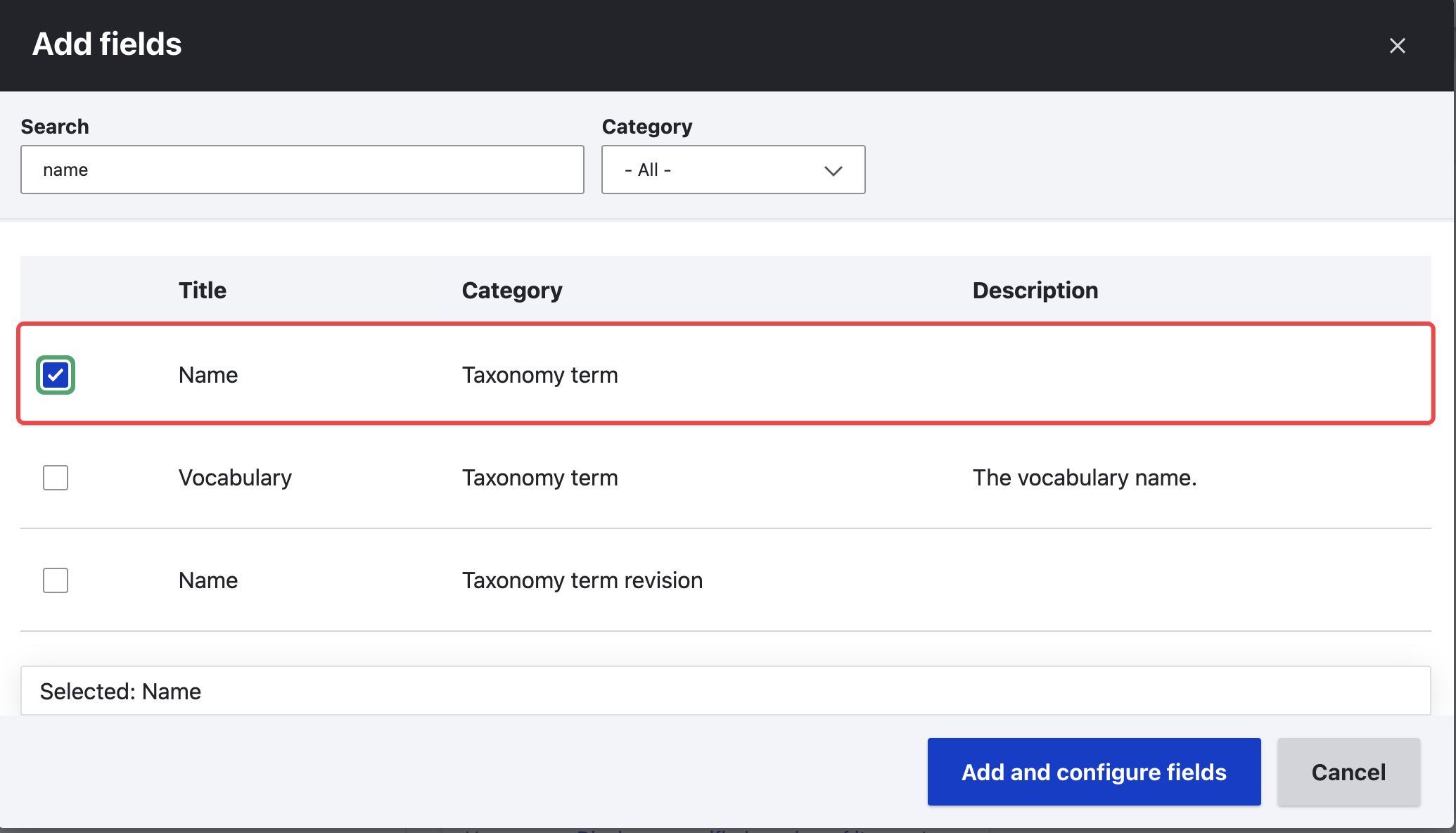Click the vocabulary name description text
This screenshot has width=1456, height=833.
click(x=1084, y=478)
